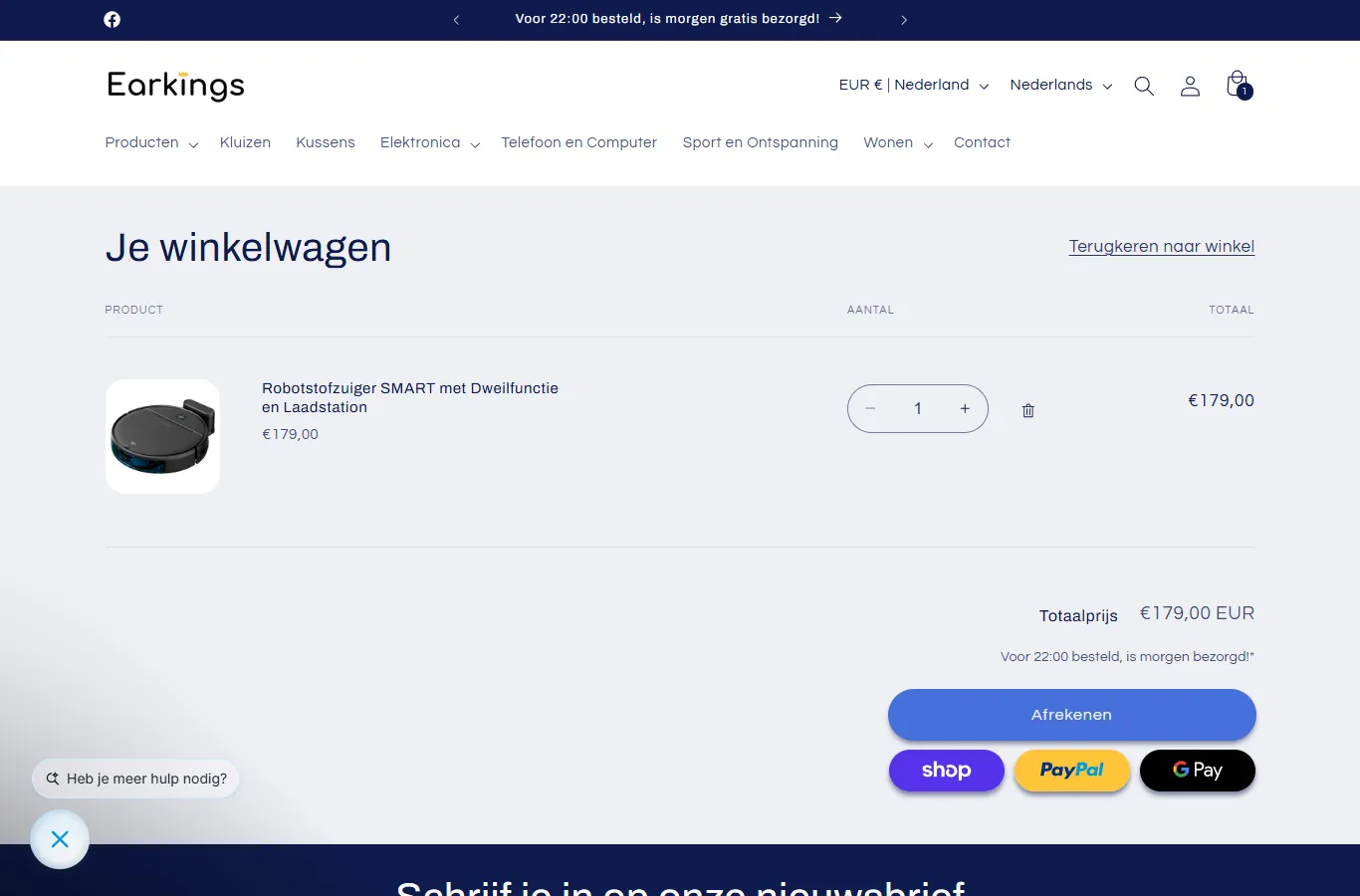Open Contact page
This screenshot has width=1360, height=896.
pyautogui.click(x=982, y=143)
